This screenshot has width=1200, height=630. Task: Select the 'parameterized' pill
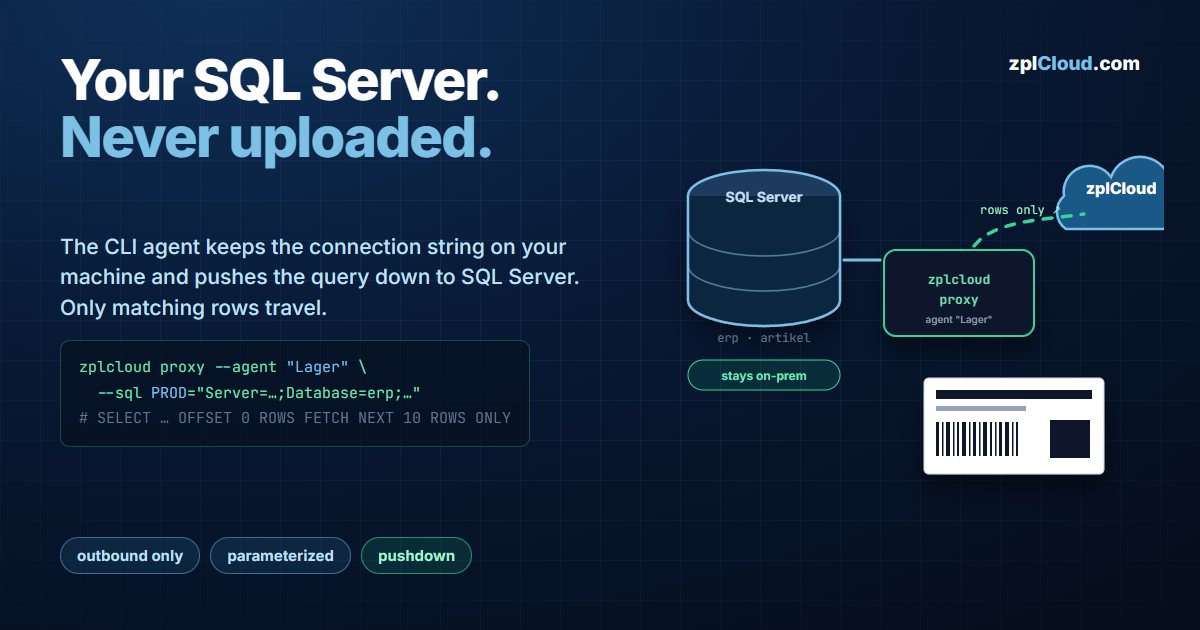[x=280, y=556]
